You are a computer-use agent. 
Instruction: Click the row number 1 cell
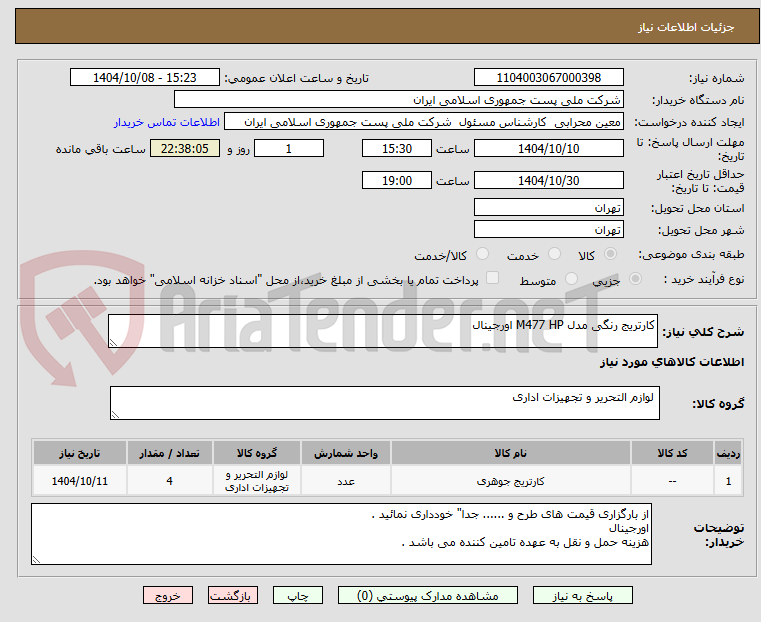point(728,481)
